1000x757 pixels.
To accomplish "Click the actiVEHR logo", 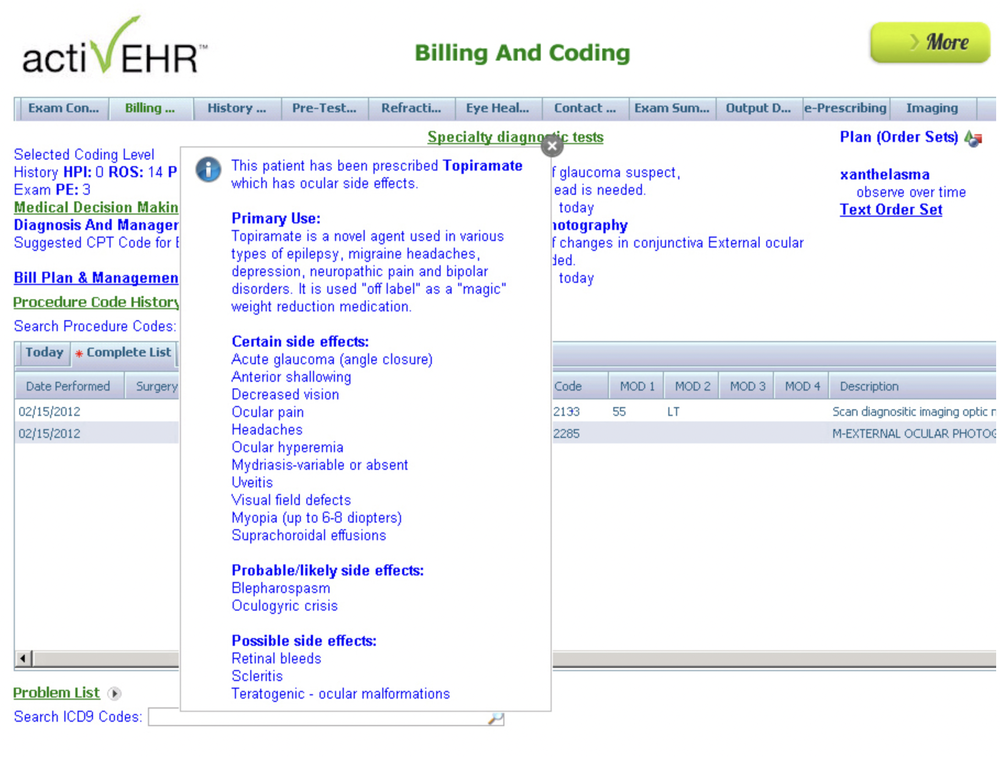I will click(x=115, y=46).
